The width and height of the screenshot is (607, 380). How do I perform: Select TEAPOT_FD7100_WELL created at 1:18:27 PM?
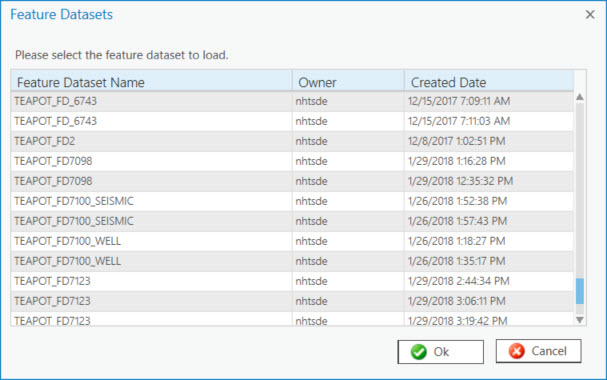click(x=292, y=241)
